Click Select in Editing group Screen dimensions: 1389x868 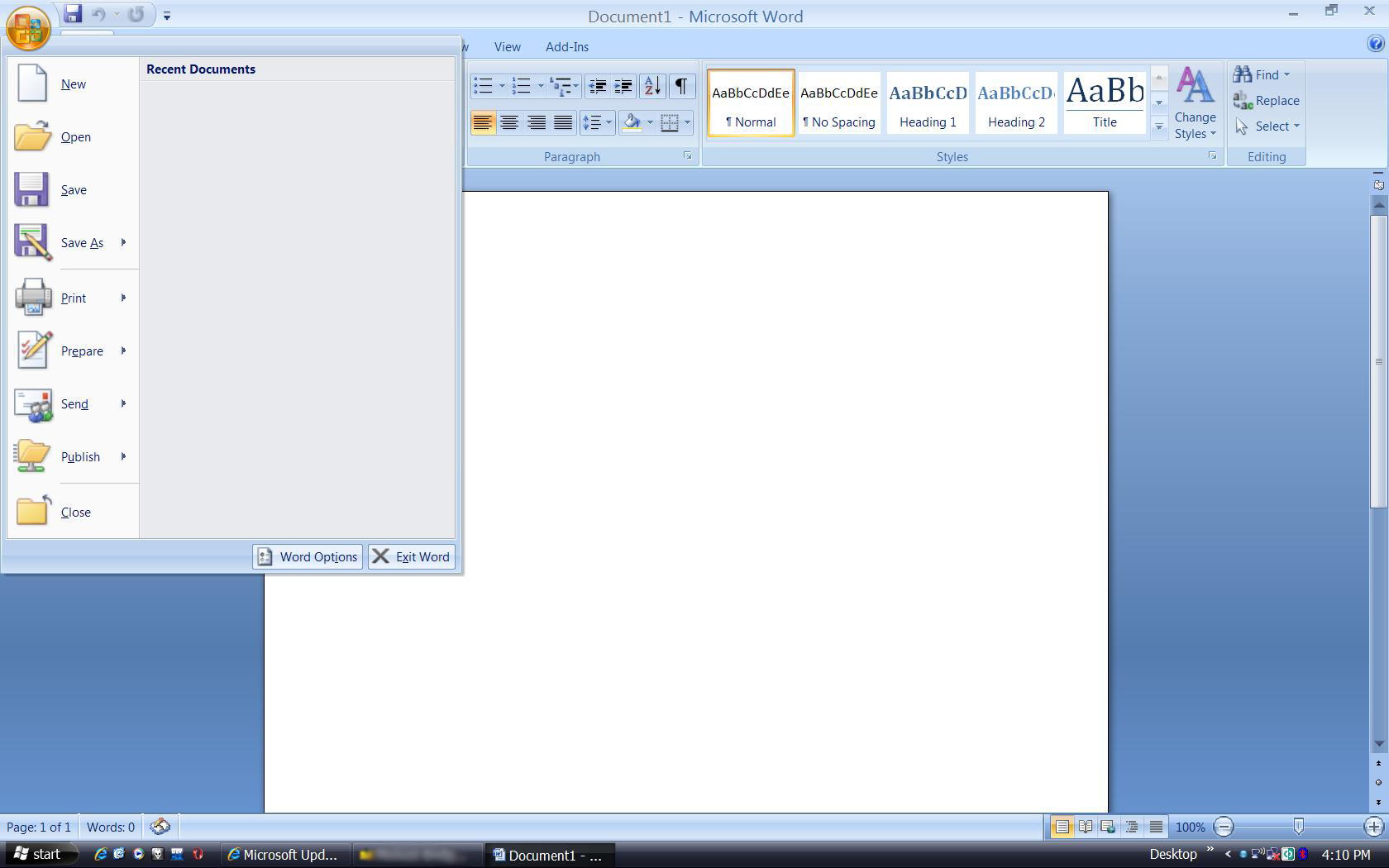pos(1267,126)
